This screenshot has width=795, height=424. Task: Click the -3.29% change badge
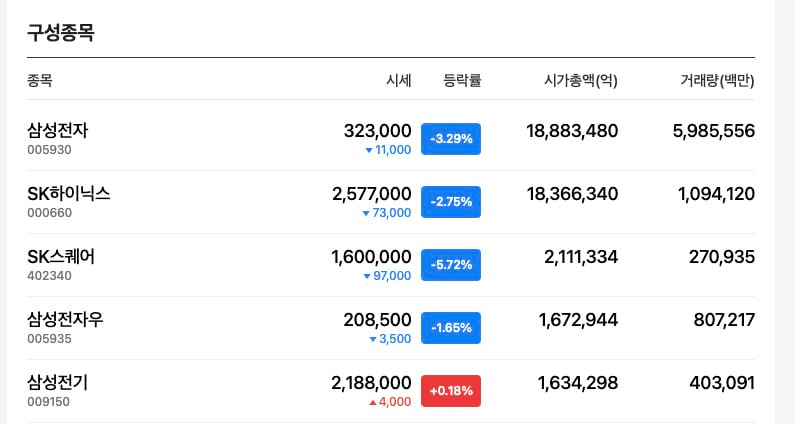451,138
